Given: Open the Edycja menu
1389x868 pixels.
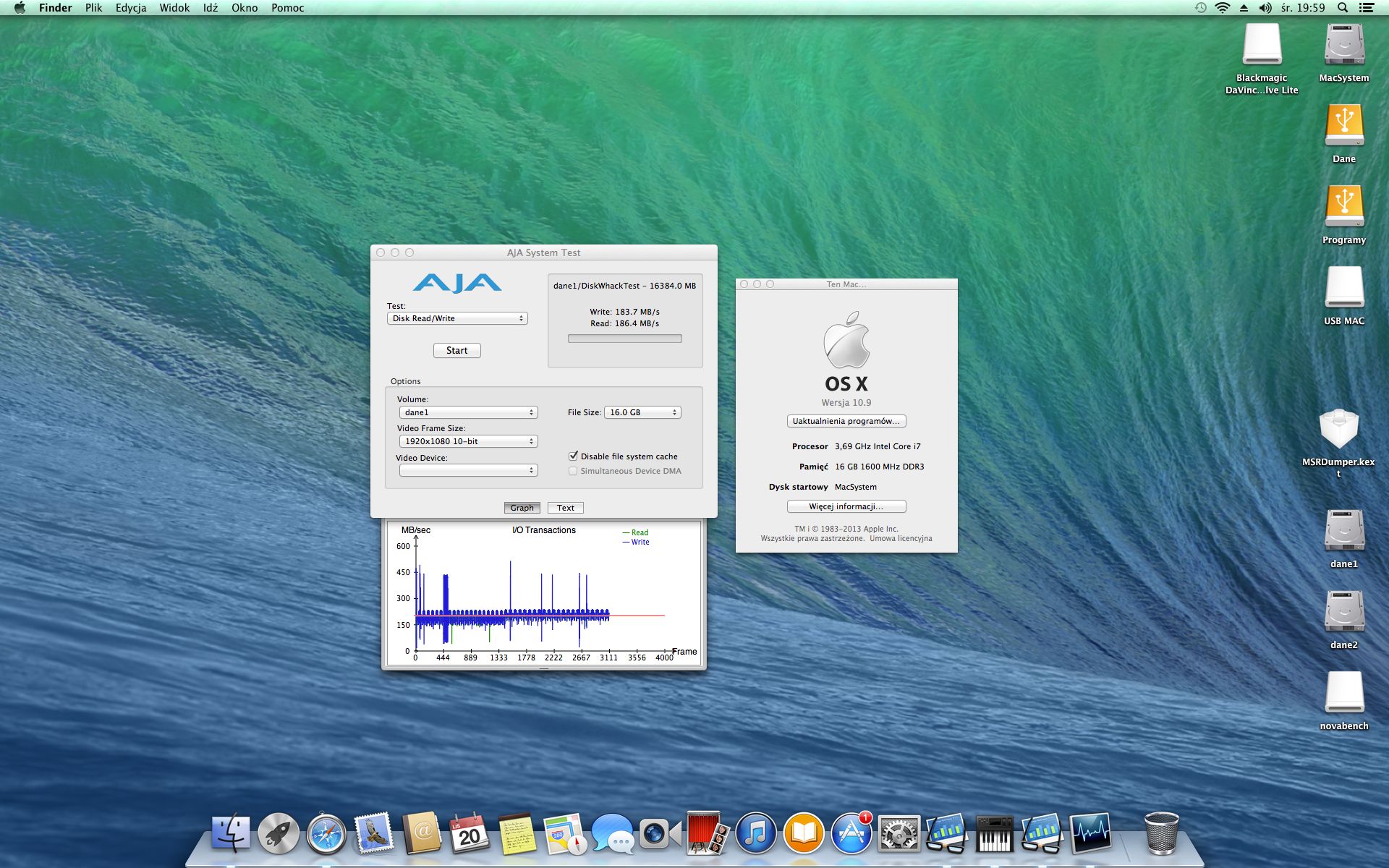Looking at the screenshot, I should click(131, 8).
